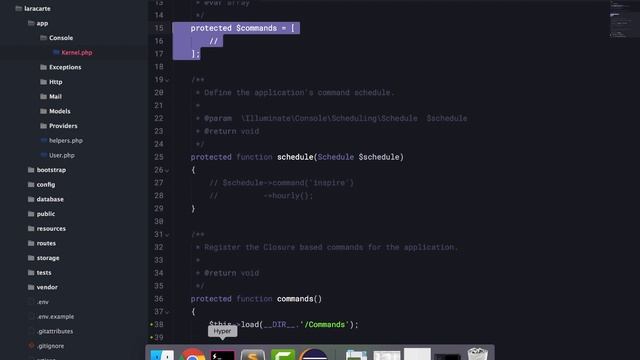Click the '->hourly();' comment line
This screenshot has width=640, height=360.
(261, 196)
